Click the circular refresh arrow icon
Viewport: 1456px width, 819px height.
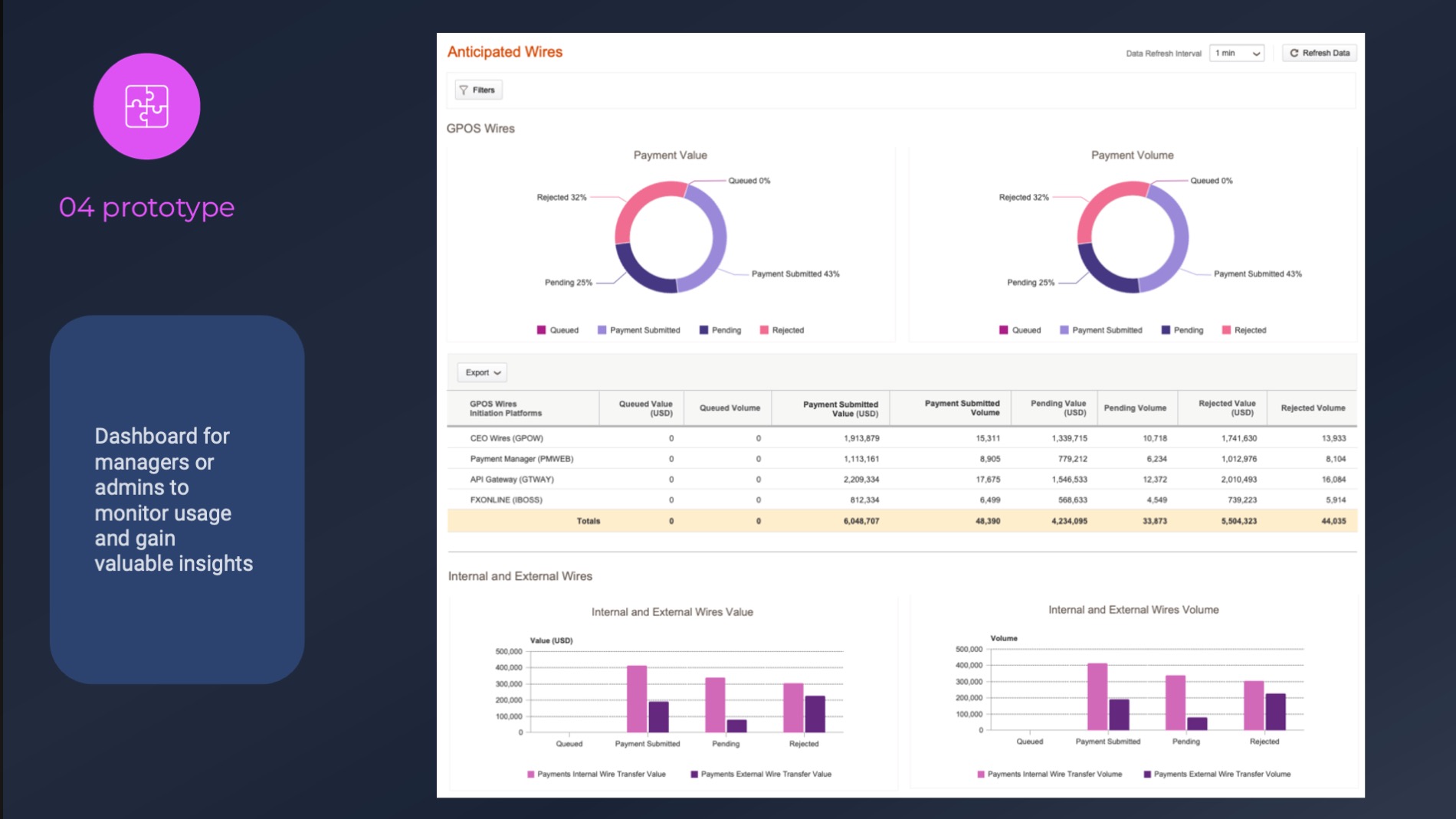[x=1294, y=54]
